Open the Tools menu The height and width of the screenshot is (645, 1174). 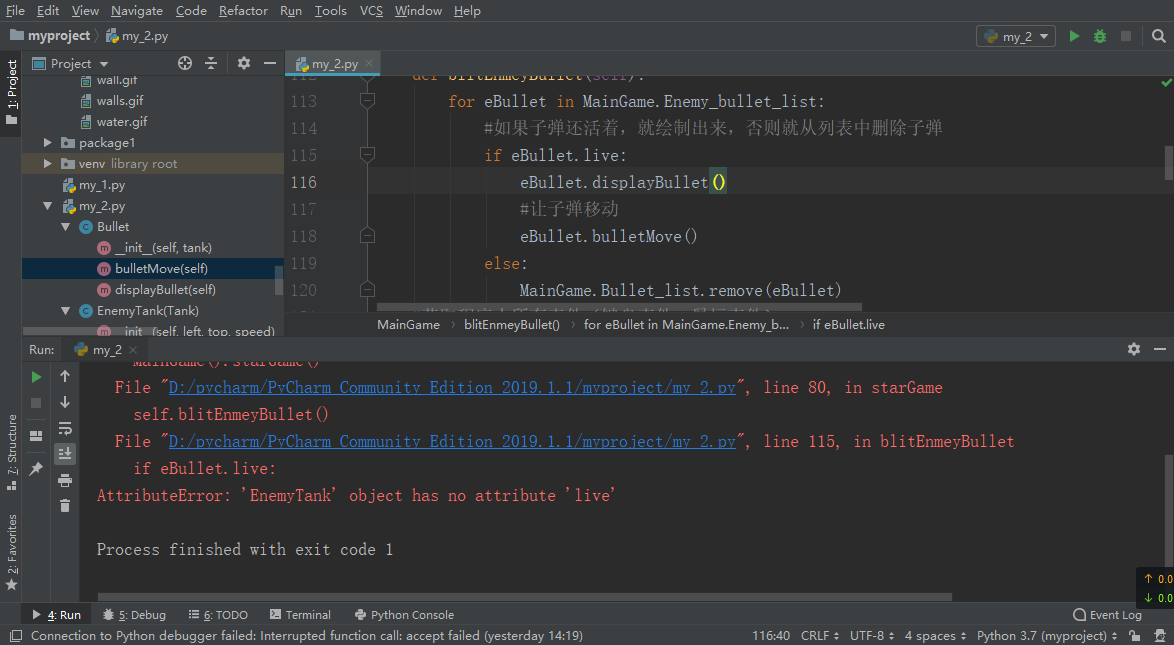point(330,10)
